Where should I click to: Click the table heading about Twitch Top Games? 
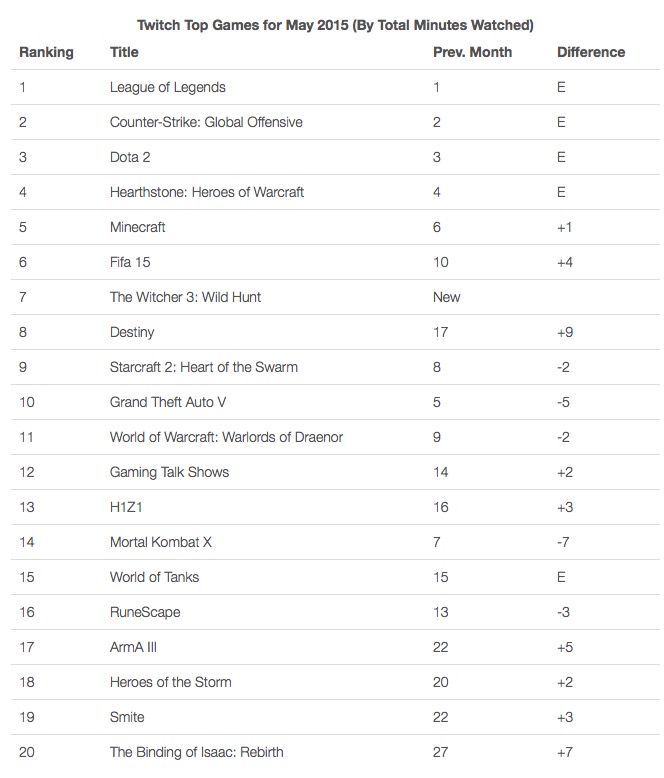(x=333, y=24)
